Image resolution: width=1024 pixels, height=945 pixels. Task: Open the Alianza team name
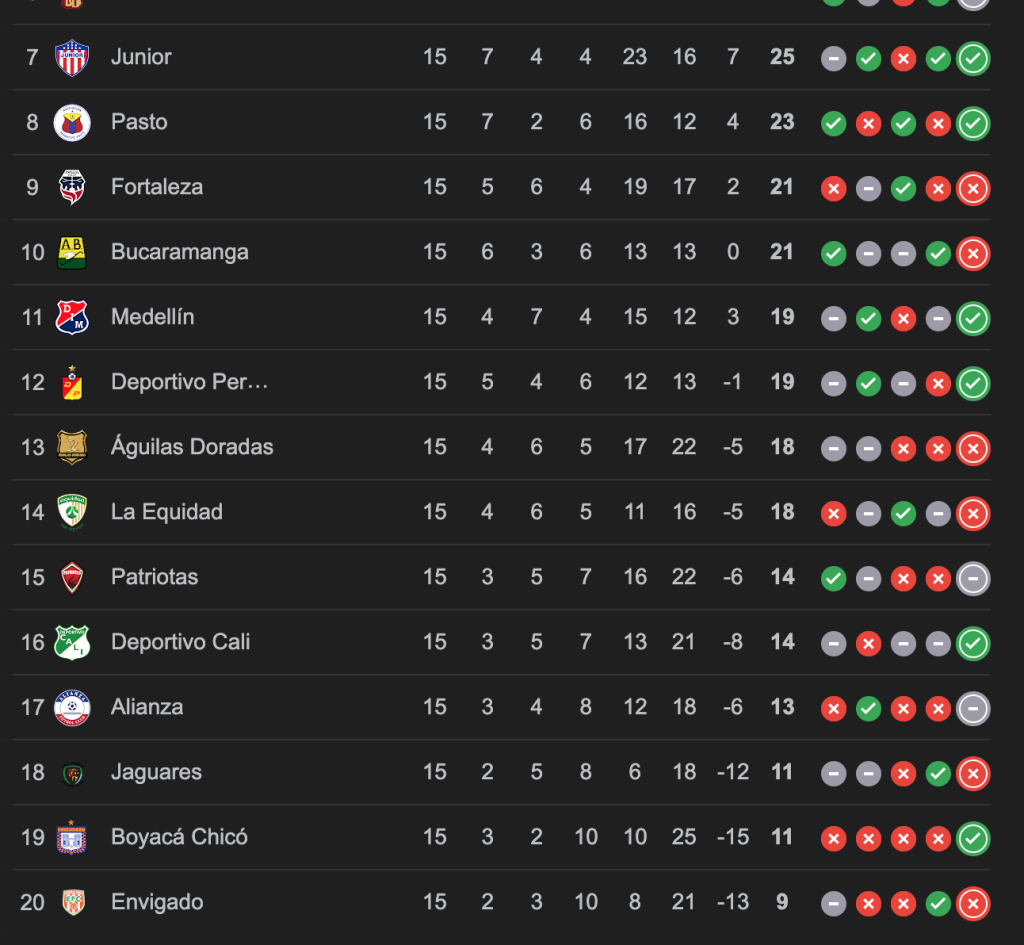pyautogui.click(x=147, y=707)
